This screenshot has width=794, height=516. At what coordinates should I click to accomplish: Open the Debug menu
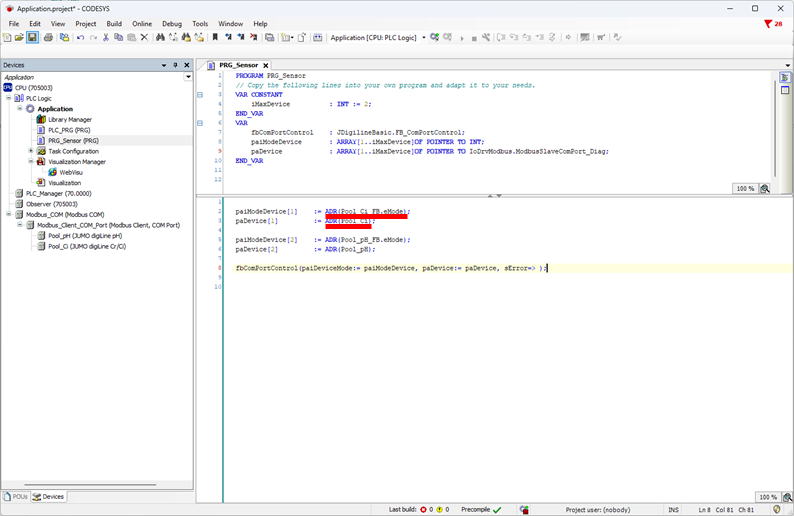click(x=172, y=24)
